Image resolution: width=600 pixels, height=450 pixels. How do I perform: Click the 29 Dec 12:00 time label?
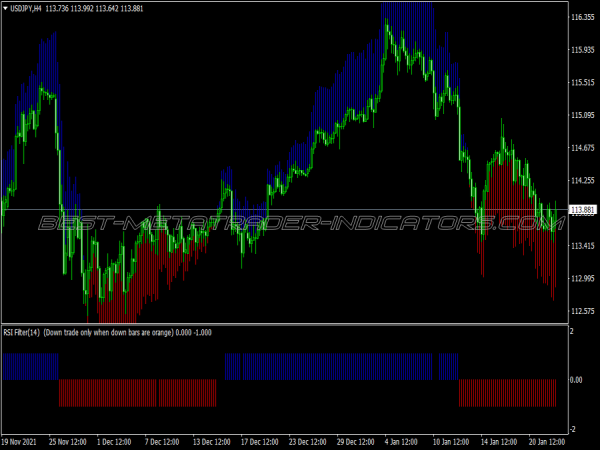[x=355, y=442]
